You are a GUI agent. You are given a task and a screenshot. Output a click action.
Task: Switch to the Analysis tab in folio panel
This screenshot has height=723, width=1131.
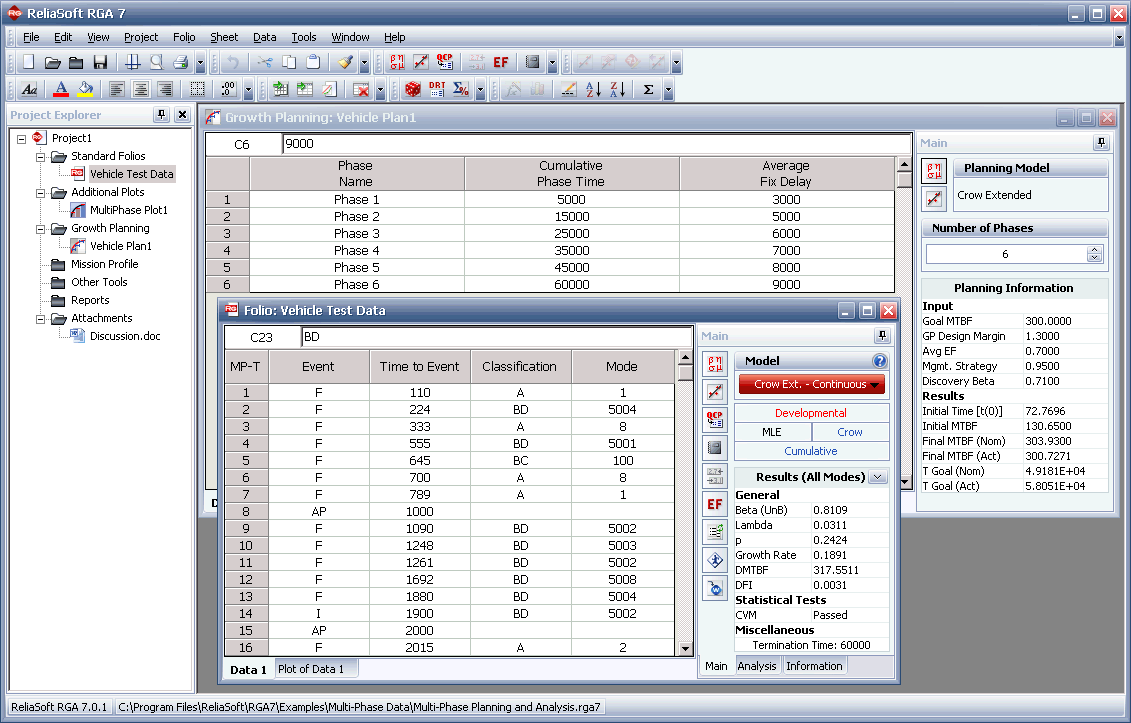(757, 666)
